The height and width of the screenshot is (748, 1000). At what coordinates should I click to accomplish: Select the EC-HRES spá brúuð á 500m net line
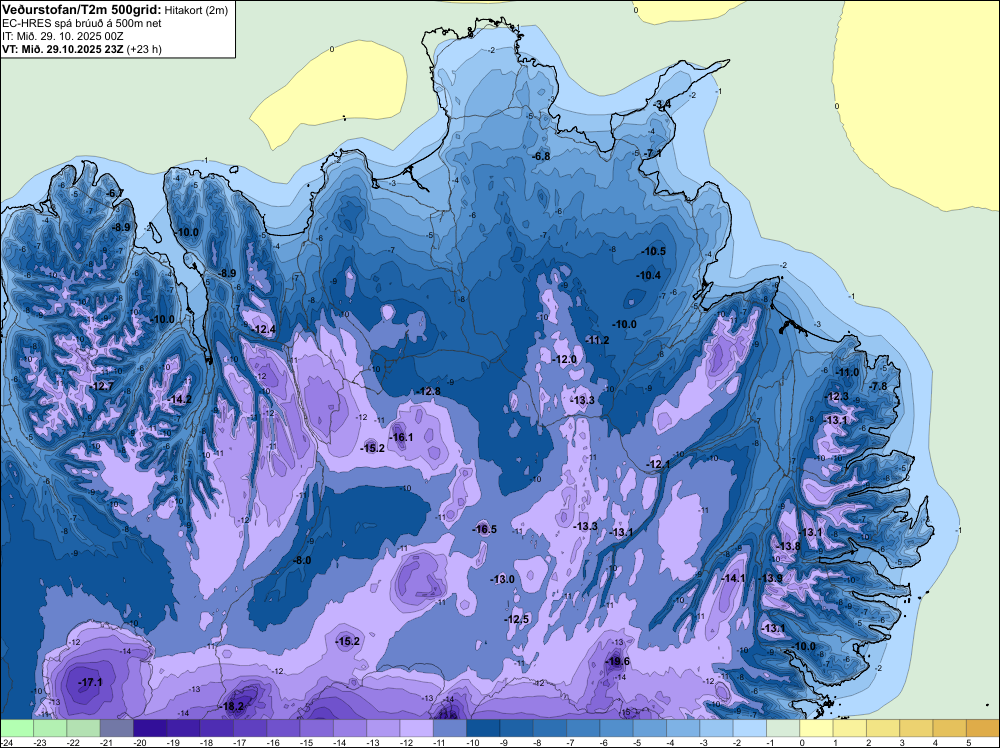pos(82,23)
